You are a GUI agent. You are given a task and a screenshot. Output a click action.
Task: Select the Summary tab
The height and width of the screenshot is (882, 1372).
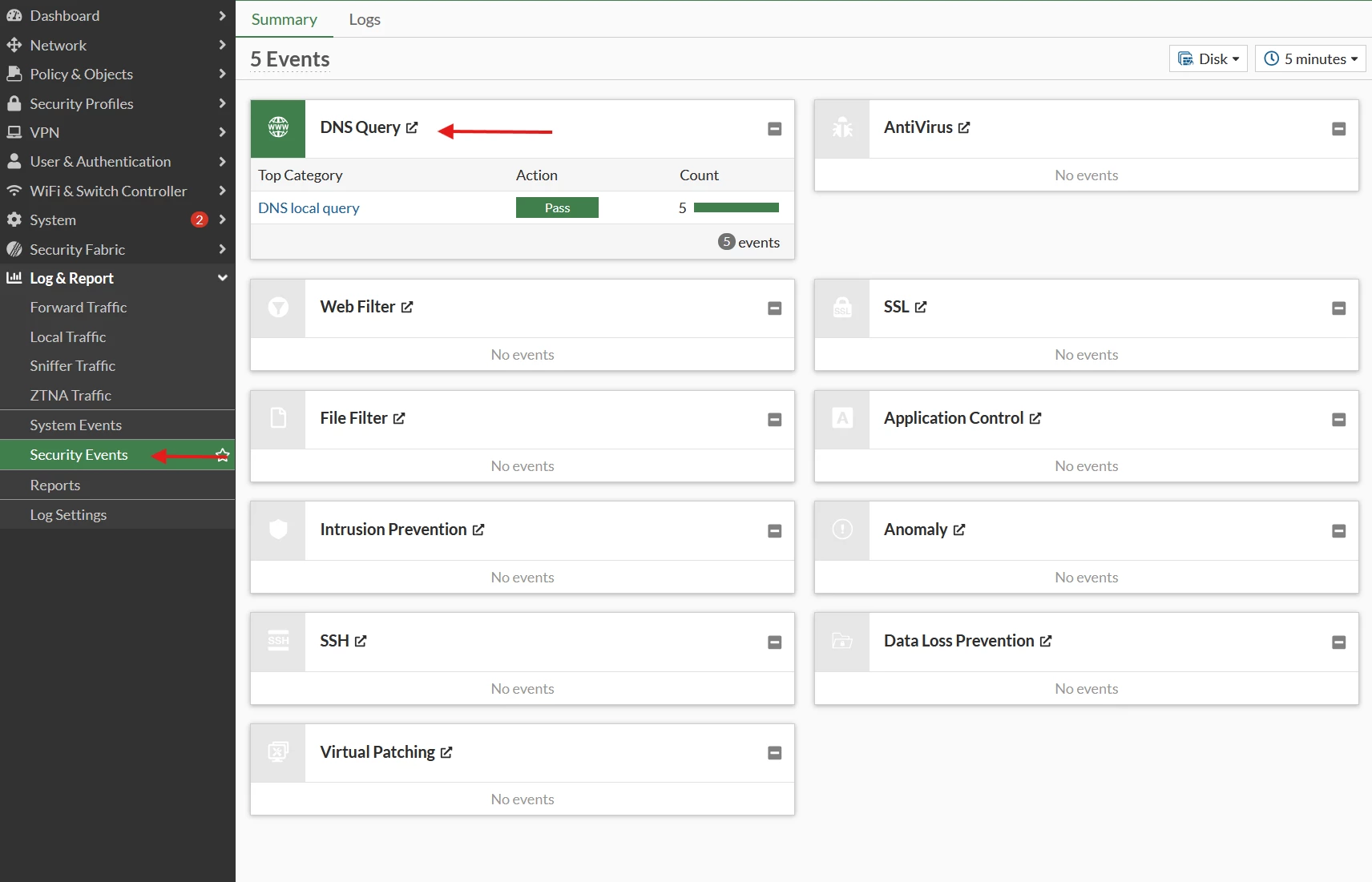click(284, 19)
